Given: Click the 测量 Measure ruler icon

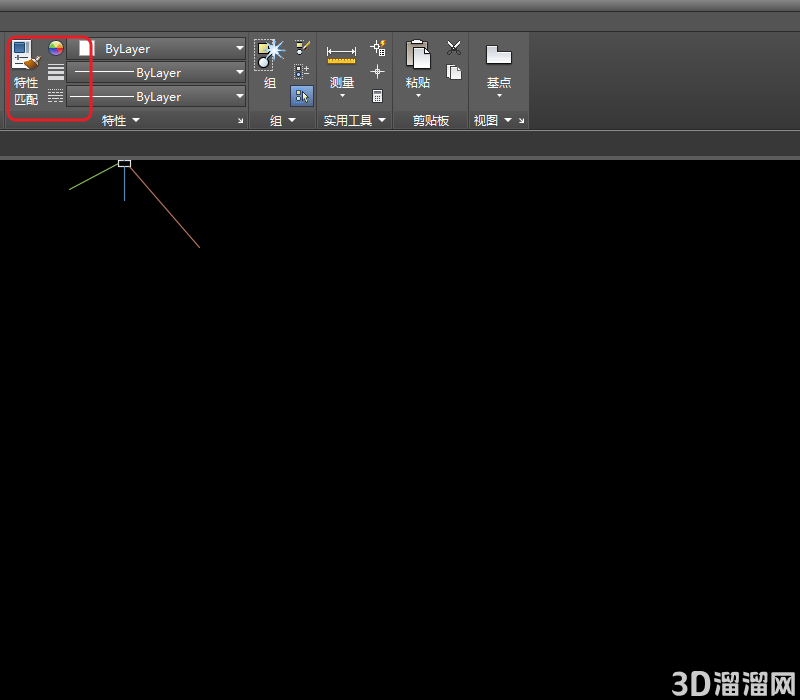Looking at the screenshot, I should tap(341, 55).
